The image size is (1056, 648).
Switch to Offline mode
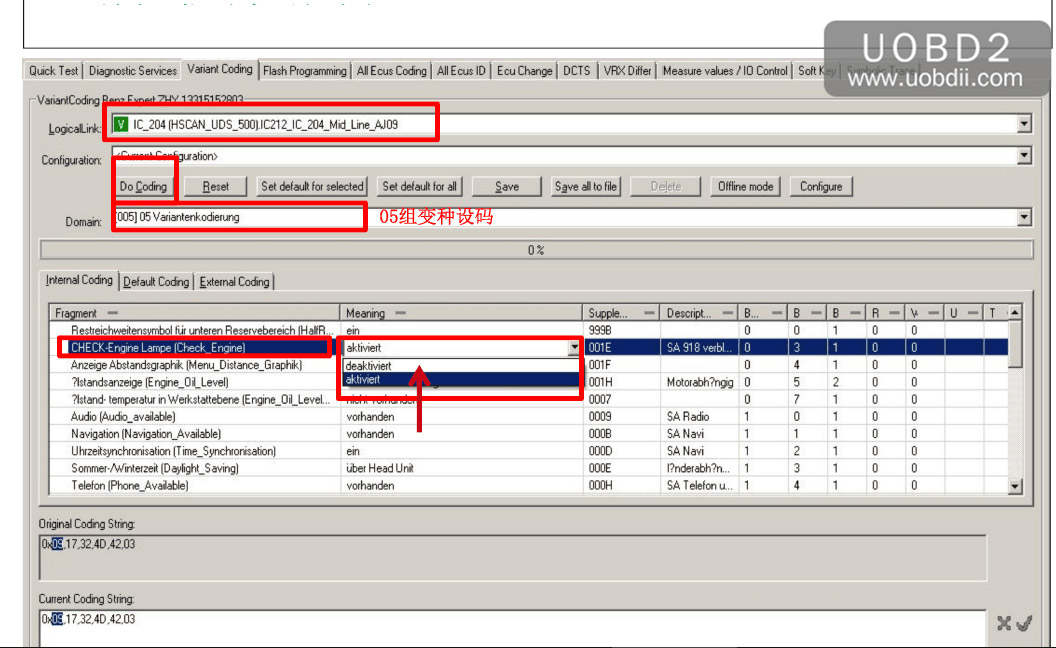745,187
